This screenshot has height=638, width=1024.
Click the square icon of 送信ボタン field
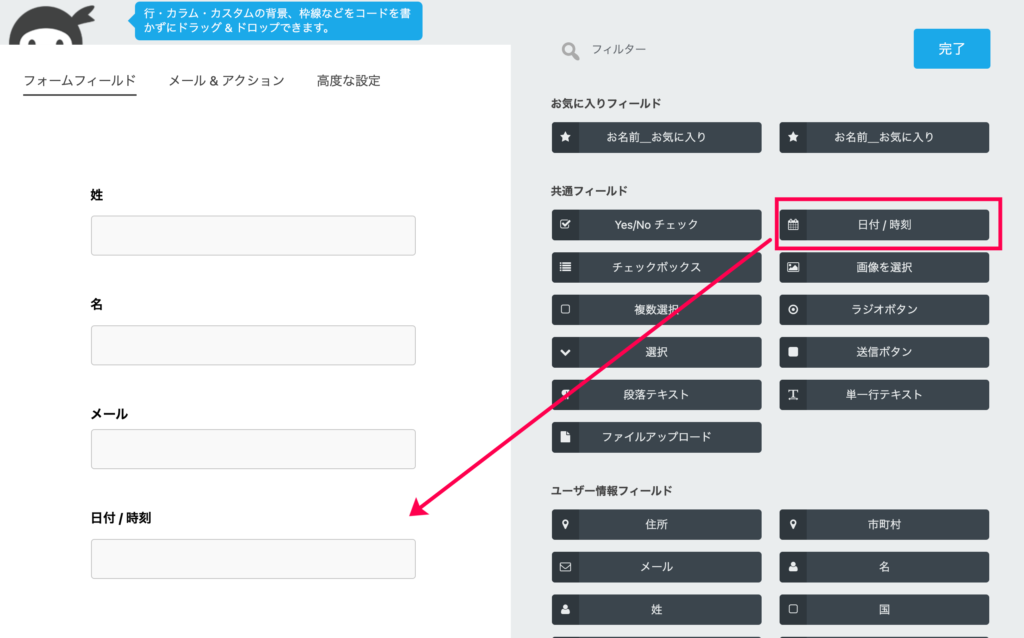793,351
